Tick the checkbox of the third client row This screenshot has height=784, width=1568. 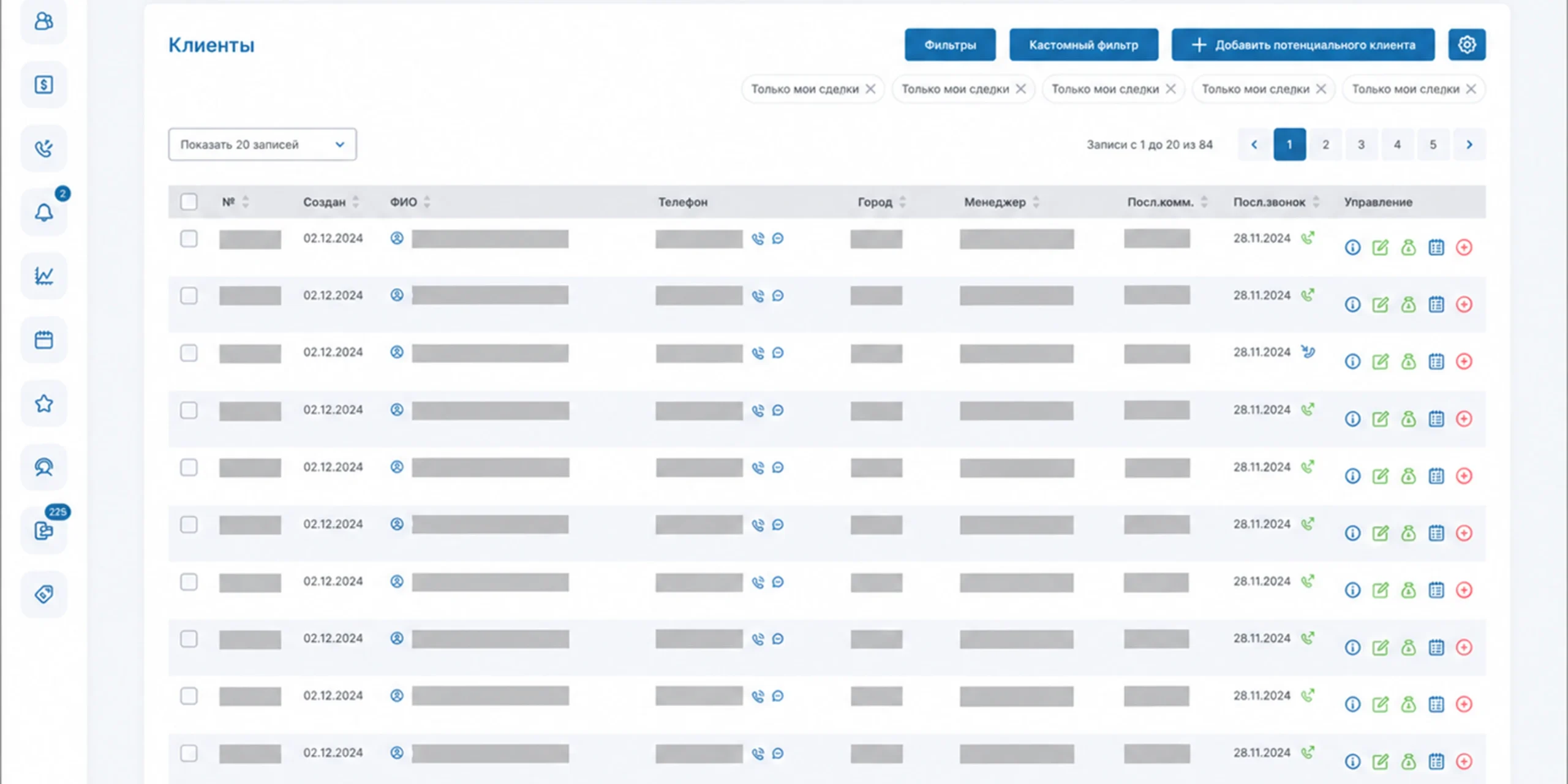tap(189, 353)
